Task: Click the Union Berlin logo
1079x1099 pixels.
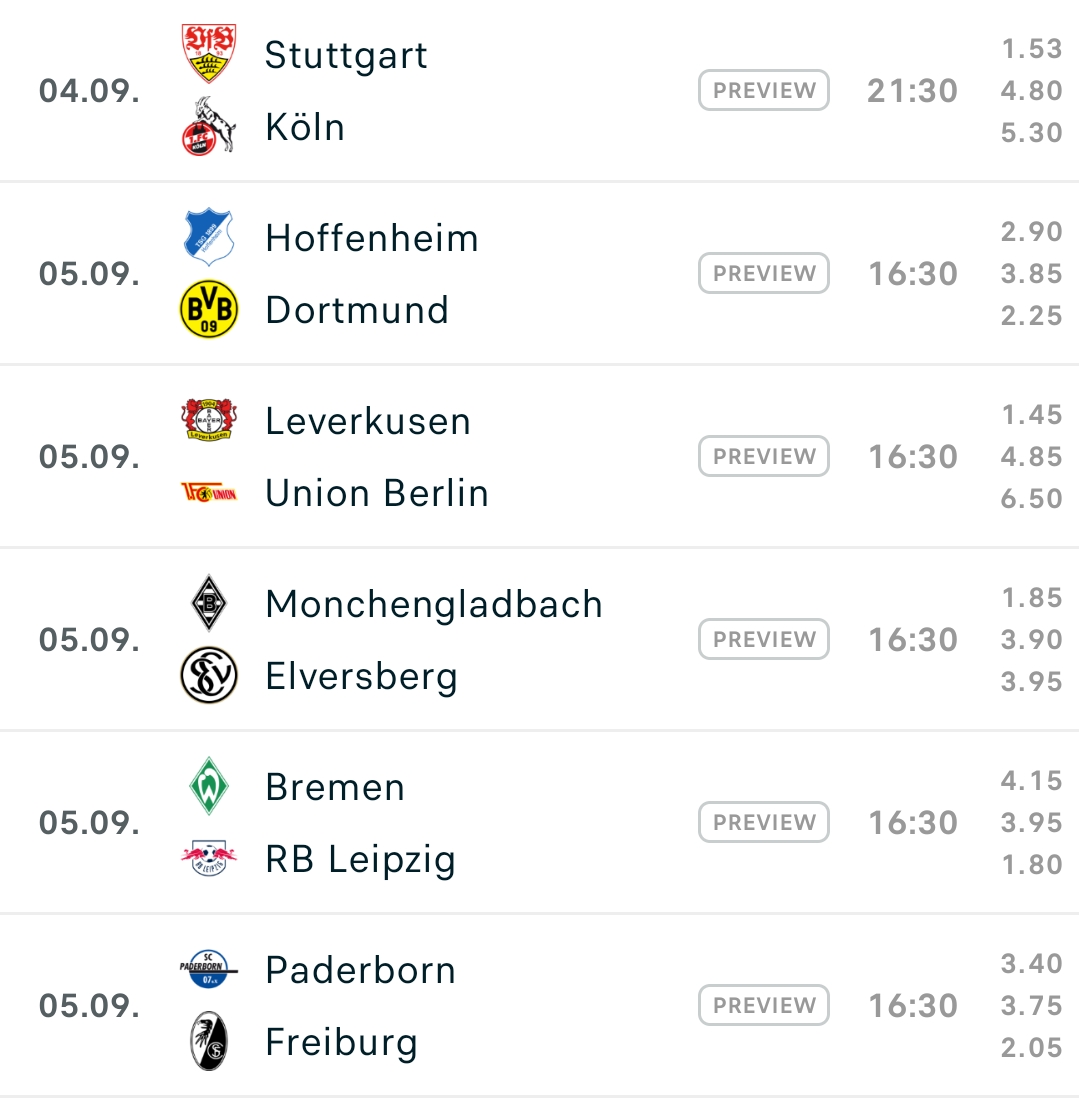Action: pos(209,493)
